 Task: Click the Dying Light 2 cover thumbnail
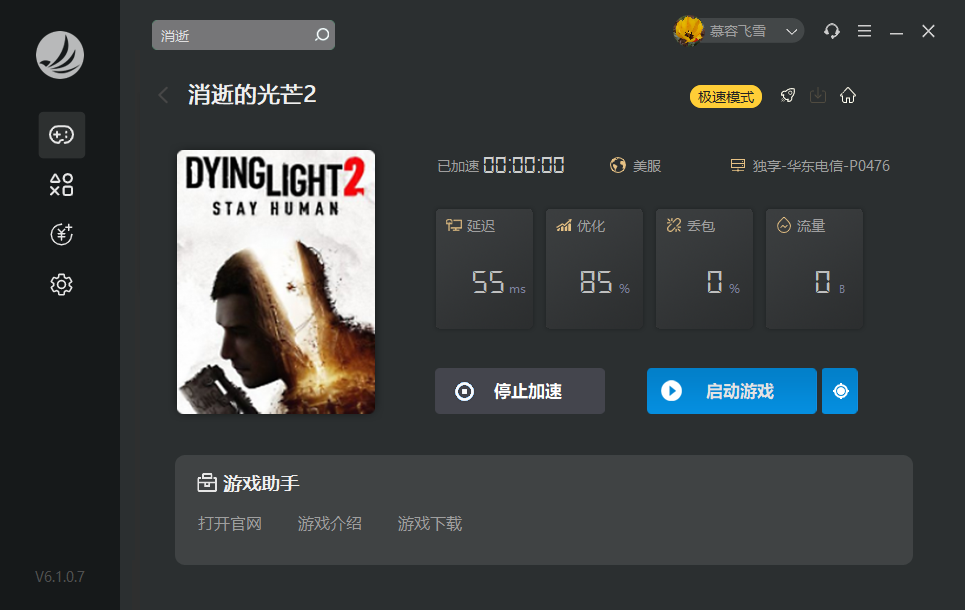coord(276,282)
